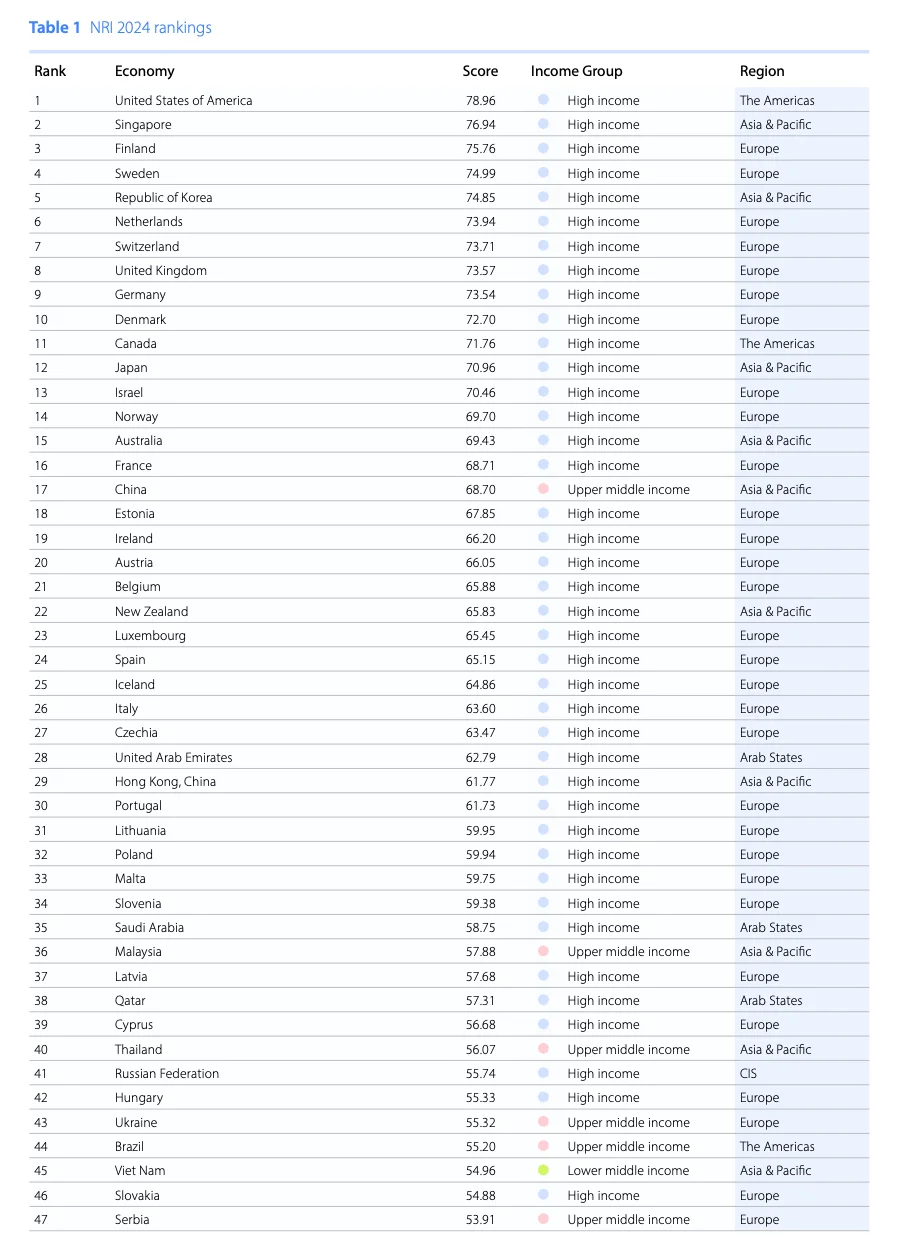Click the Hong Kong, China economy name
Viewport: 906px width, 1260px height.
click(x=165, y=781)
